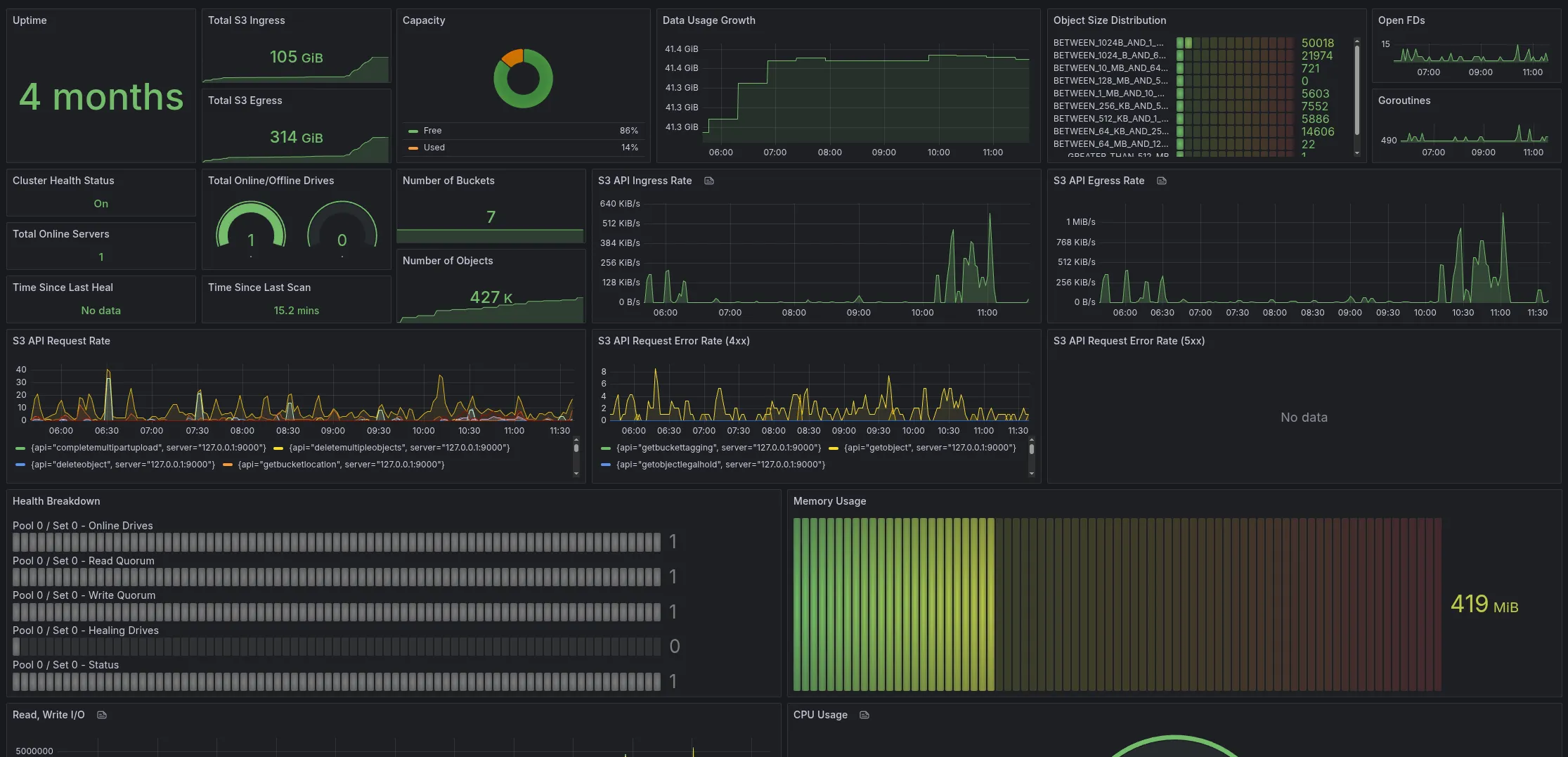Click the description icon on CPU Usage panel
This screenshot has width=1568, height=757.
(863, 714)
